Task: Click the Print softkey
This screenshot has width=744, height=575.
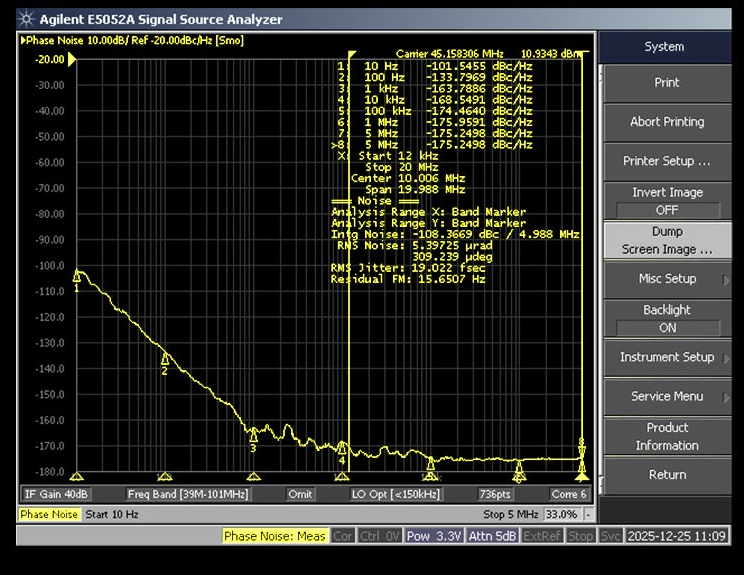Action: click(667, 83)
